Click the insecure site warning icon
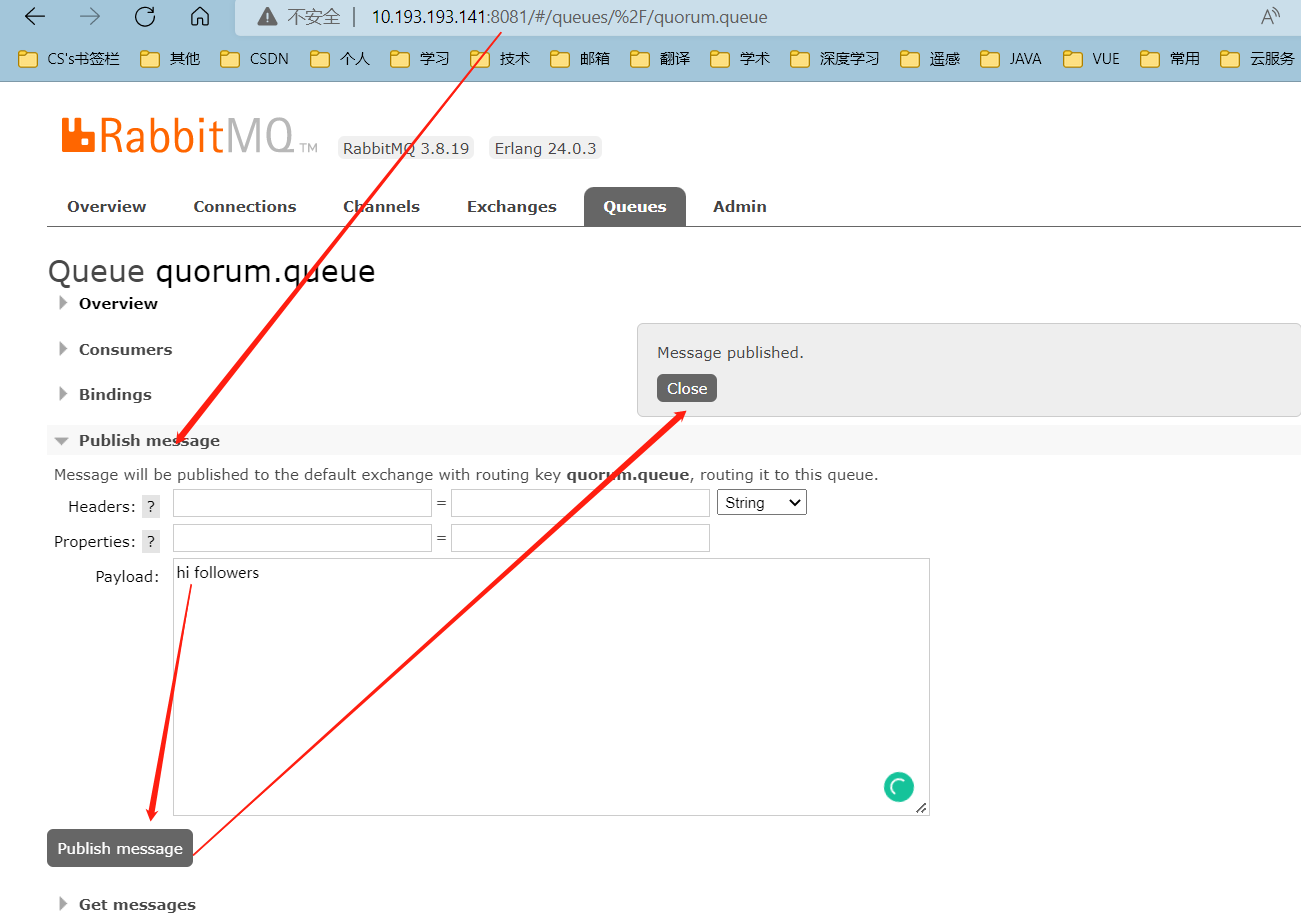 [x=267, y=17]
